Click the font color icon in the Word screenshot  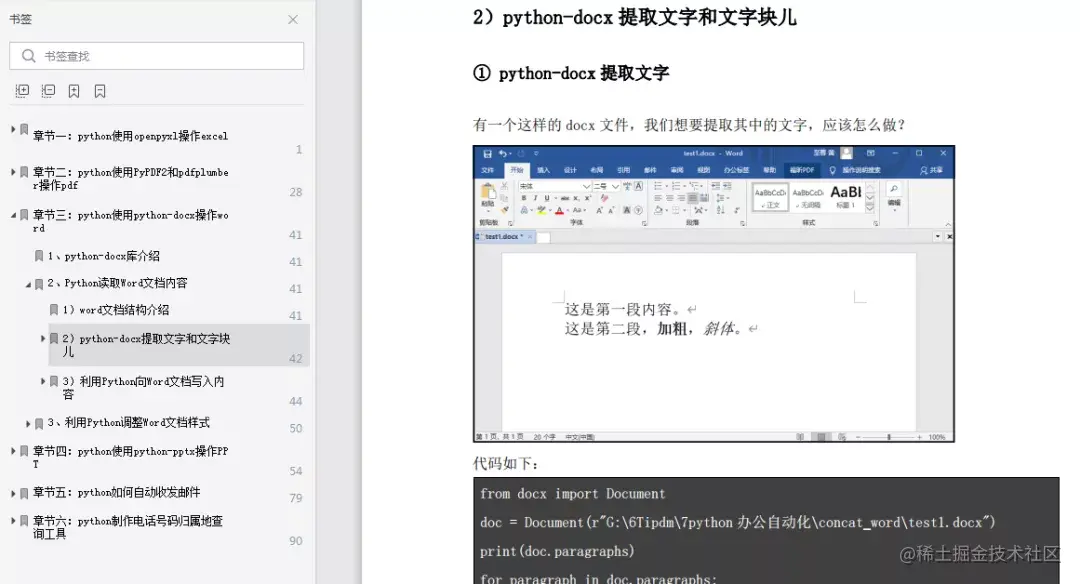(x=558, y=209)
